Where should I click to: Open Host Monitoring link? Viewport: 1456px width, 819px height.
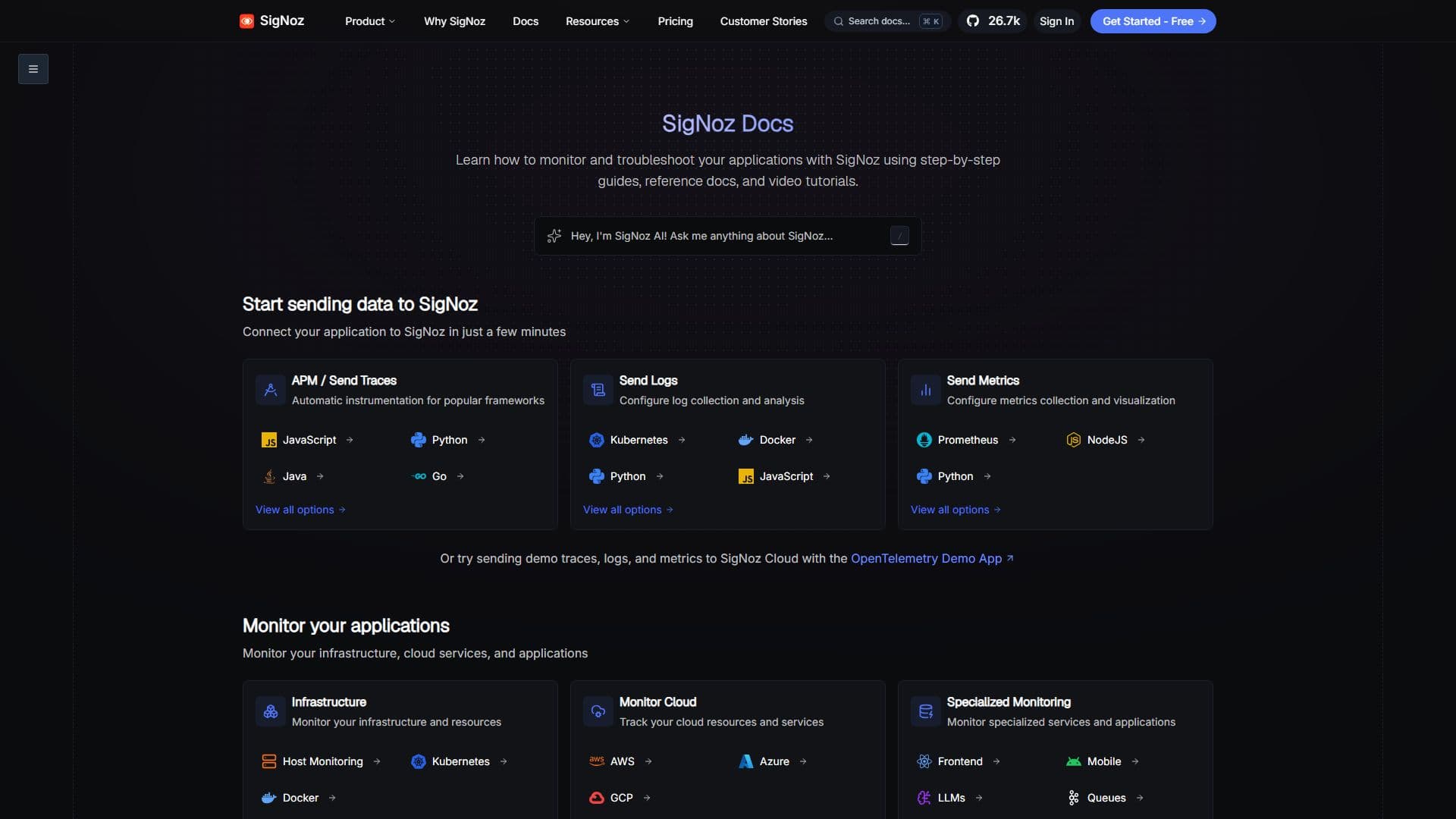tap(322, 761)
